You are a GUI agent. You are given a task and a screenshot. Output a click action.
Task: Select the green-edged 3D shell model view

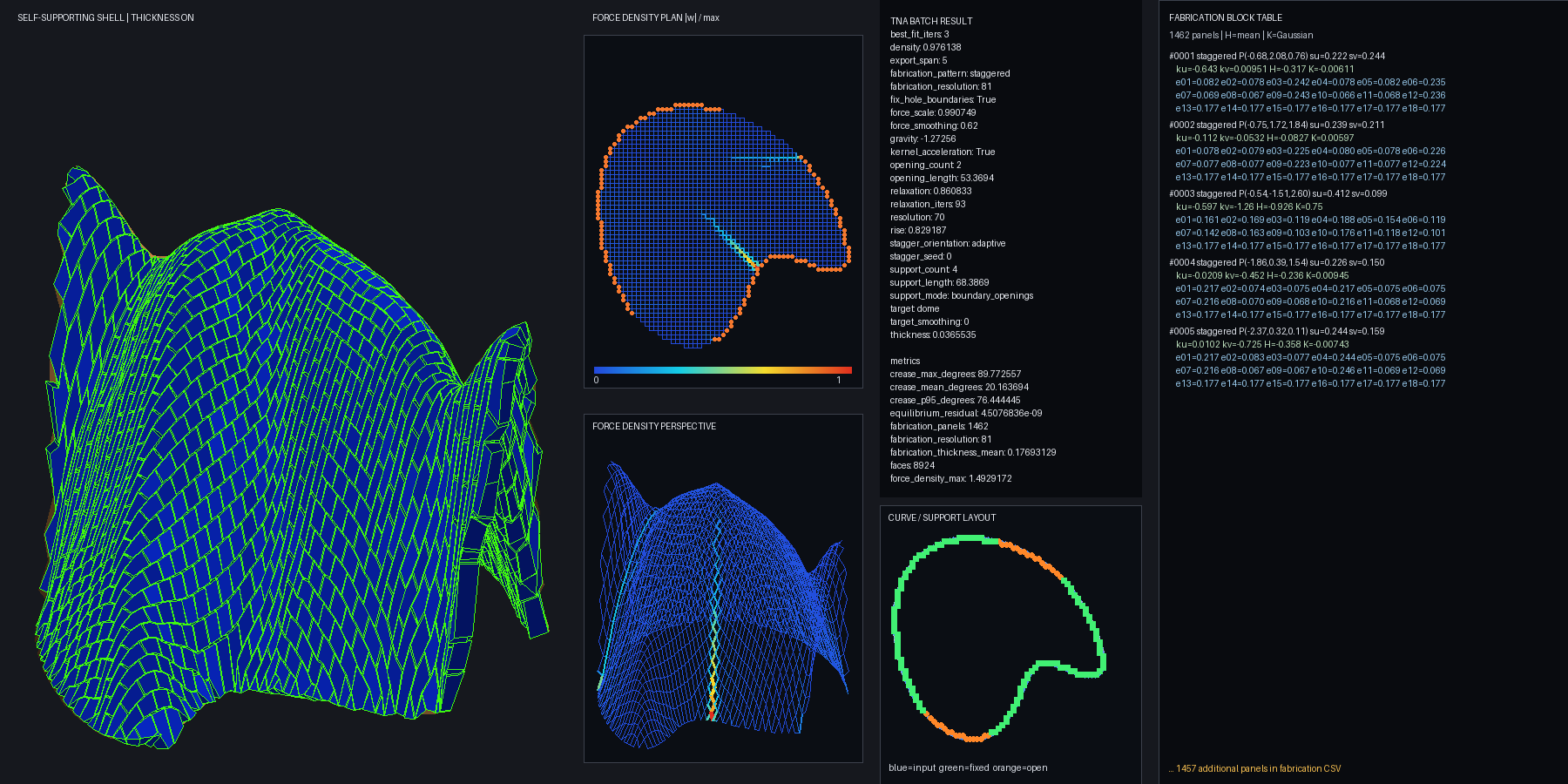point(294,457)
